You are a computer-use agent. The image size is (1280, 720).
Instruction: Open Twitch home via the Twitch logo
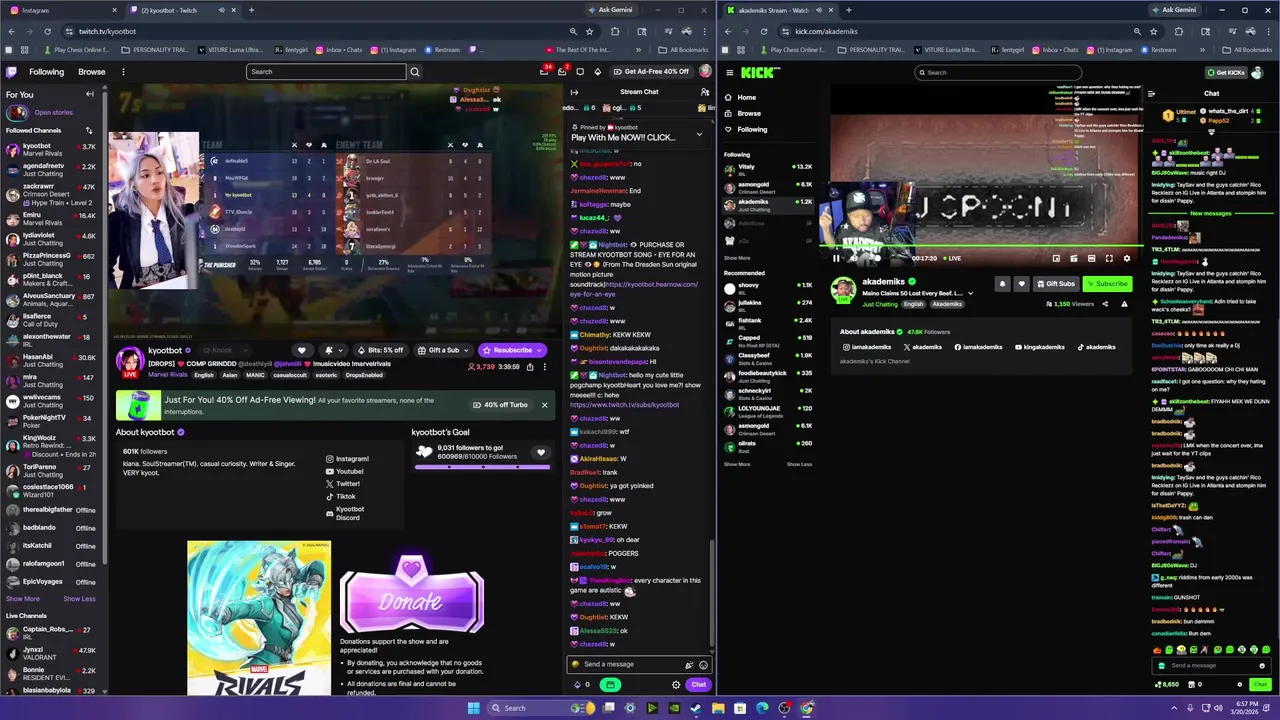click(x=11, y=72)
